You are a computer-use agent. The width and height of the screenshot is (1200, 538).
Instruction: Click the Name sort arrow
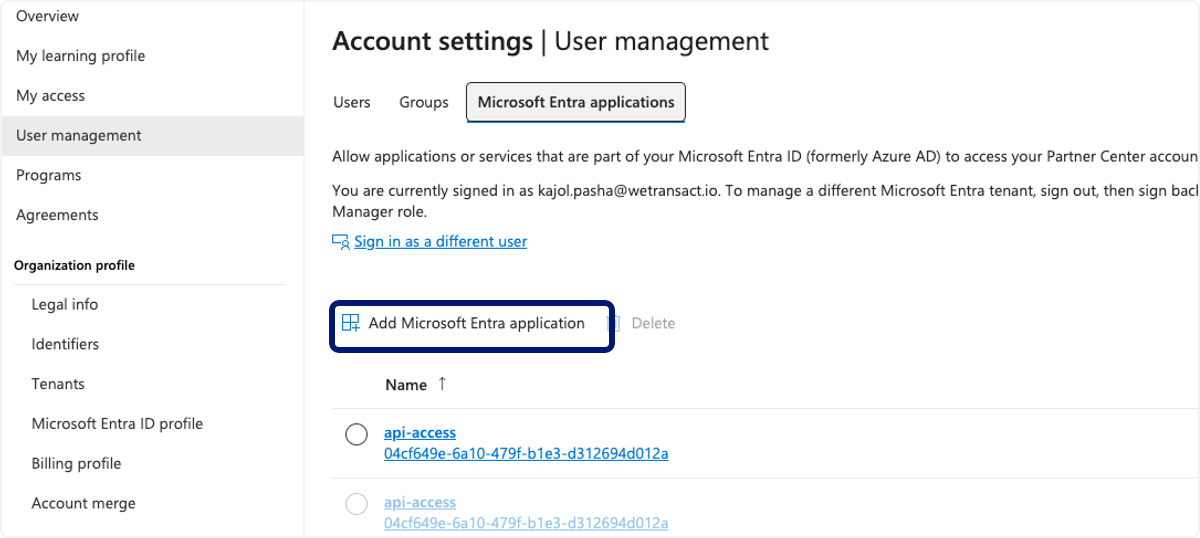(442, 384)
